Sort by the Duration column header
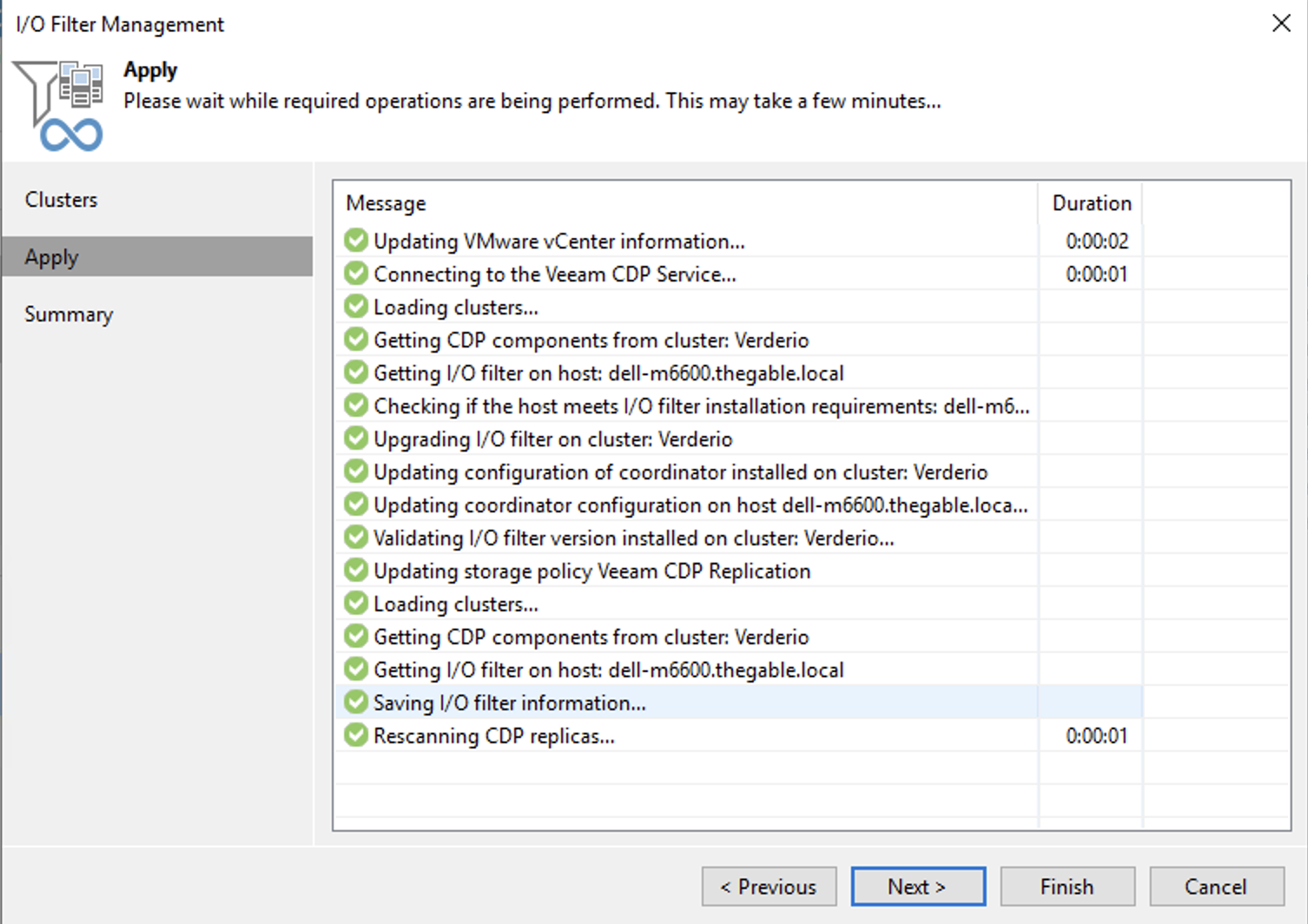Image resolution: width=1308 pixels, height=924 pixels. pyautogui.click(x=1091, y=203)
